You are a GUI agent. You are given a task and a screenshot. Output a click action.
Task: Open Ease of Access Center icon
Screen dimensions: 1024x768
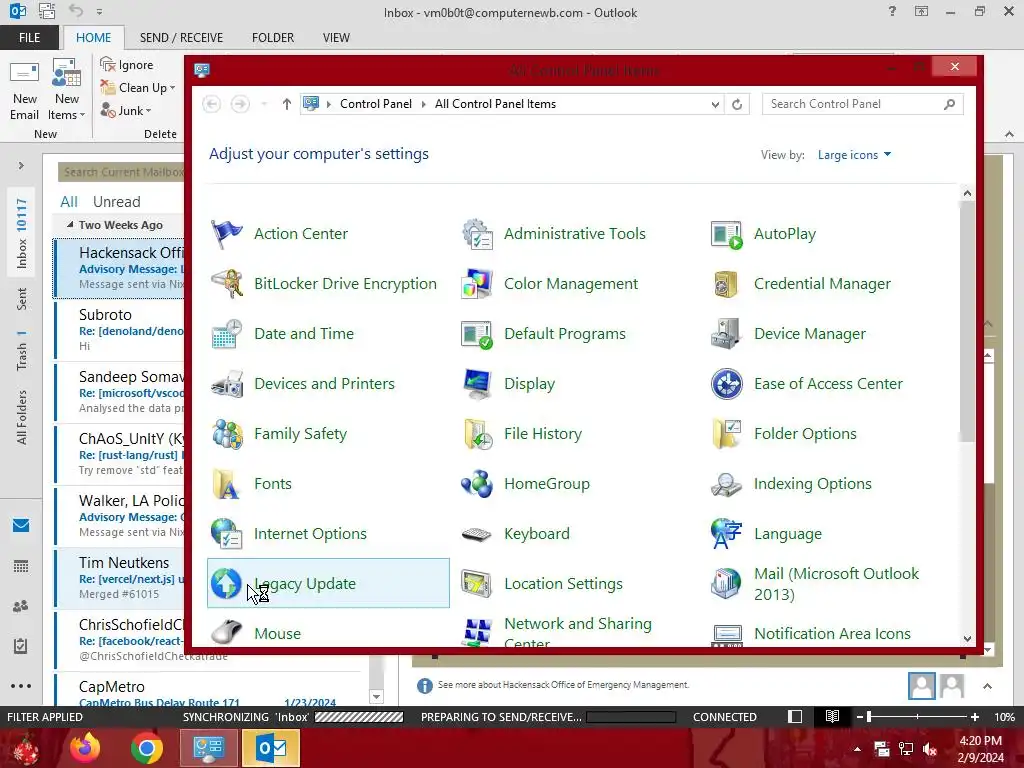pos(726,384)
